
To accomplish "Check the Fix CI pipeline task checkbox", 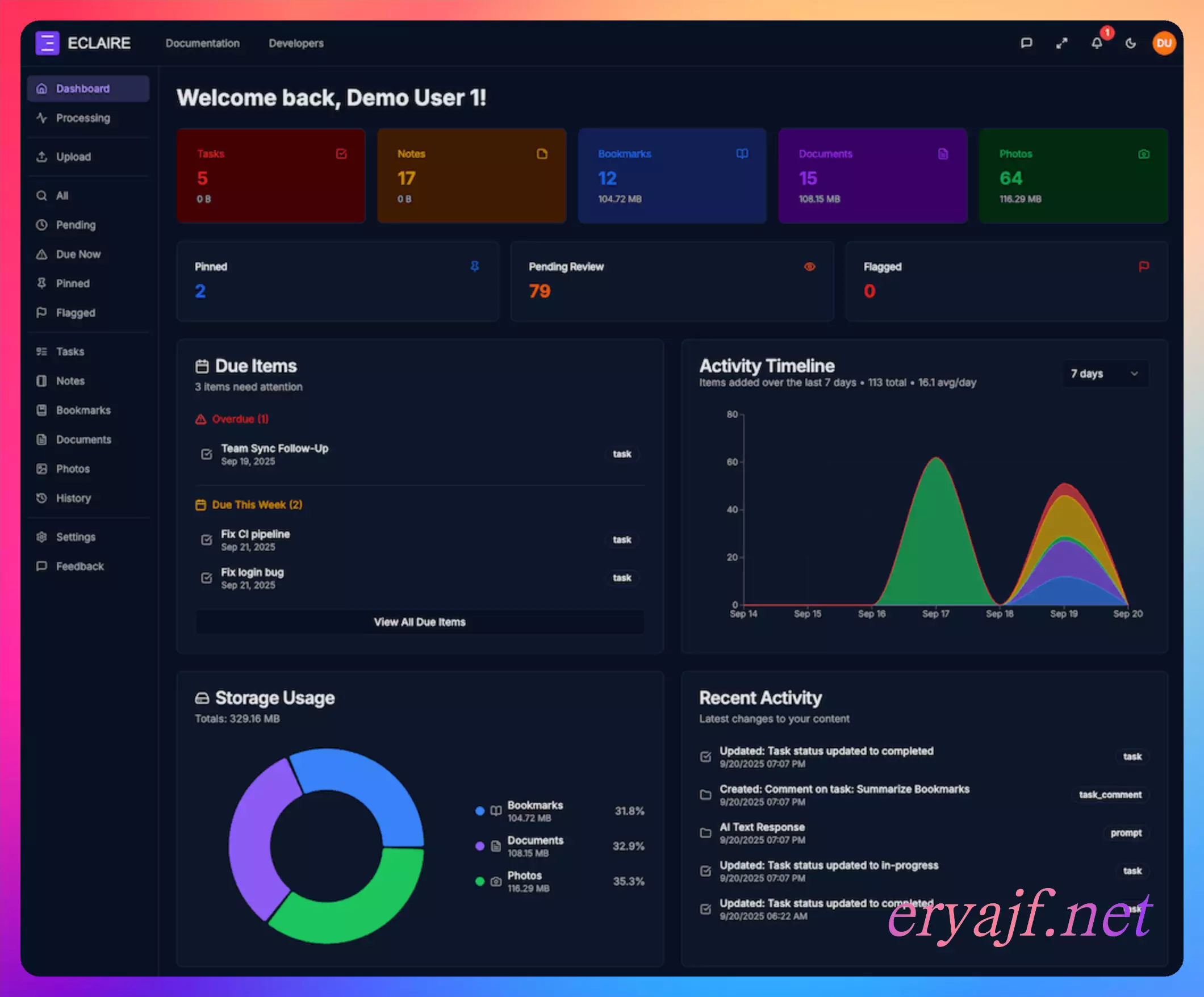I will click(x=206, y=539).
